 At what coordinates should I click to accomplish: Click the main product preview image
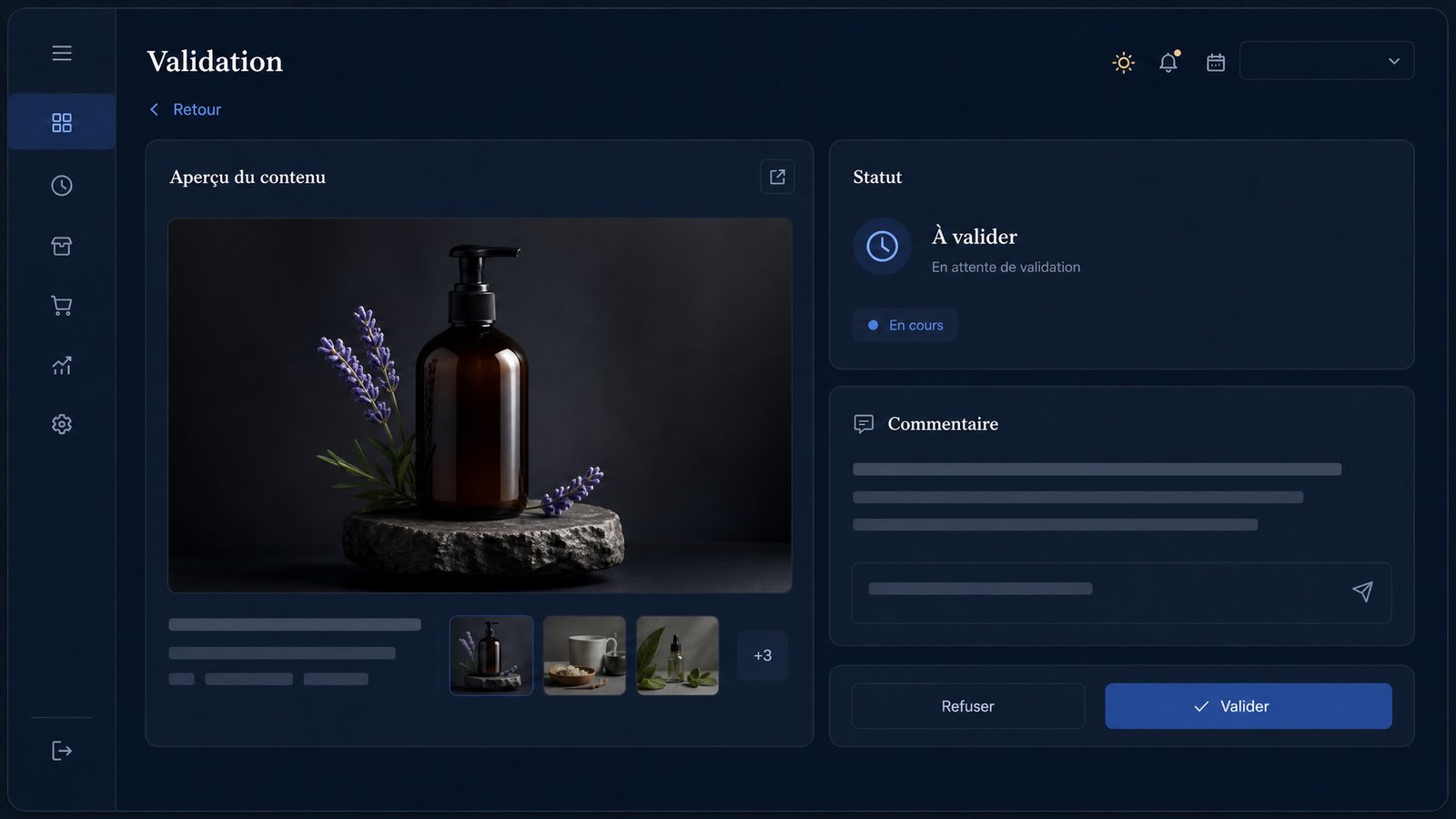pyautogui.click(x=480, y=405)
